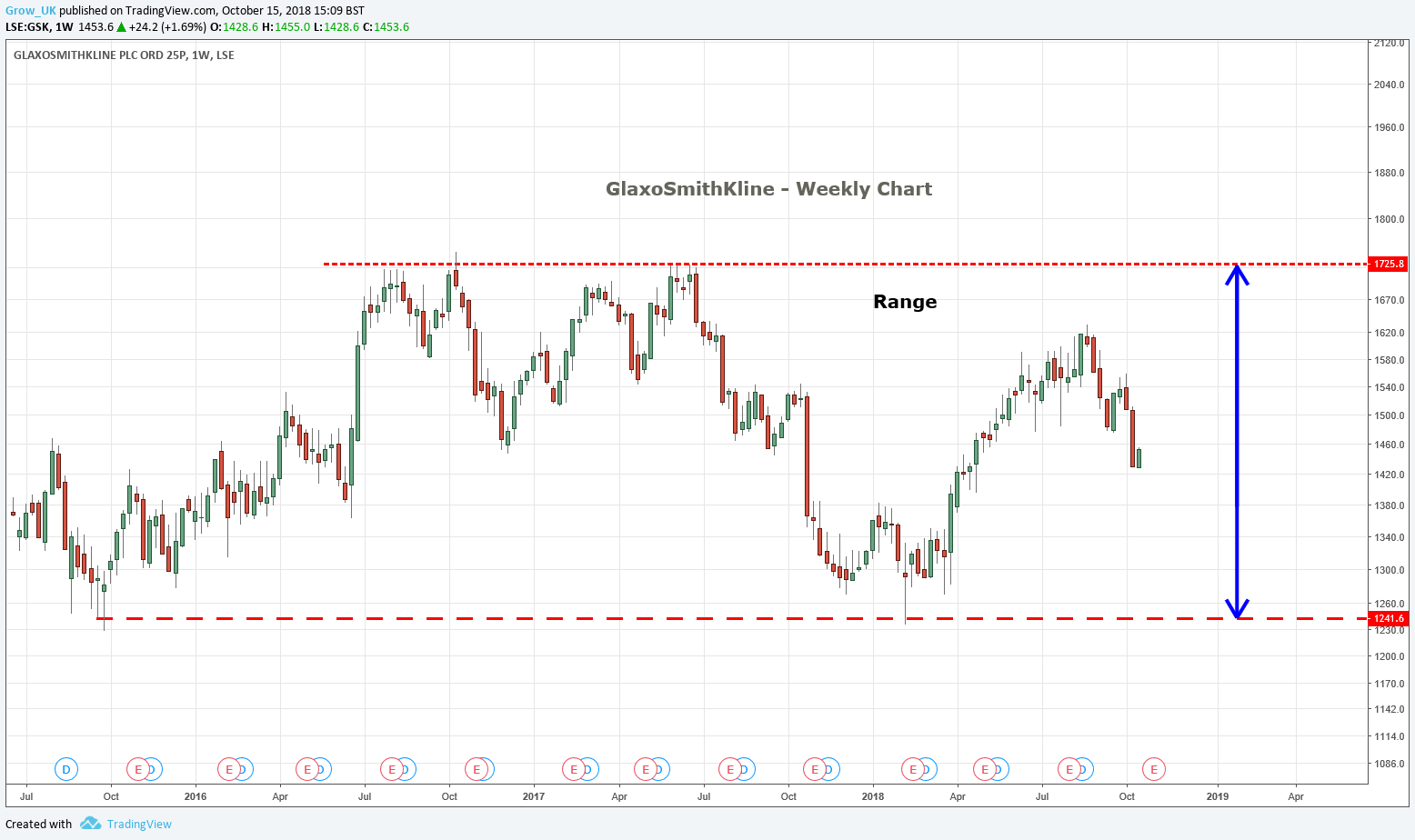
Task: Click the 'Created with' footer text
Action: click(x=38, y=824)
